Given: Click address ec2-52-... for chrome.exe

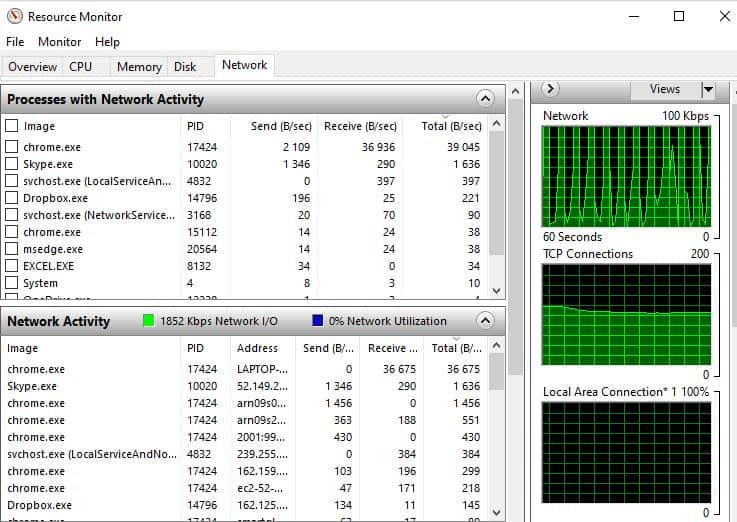Looking at the screenshot, I should point(260,488).
